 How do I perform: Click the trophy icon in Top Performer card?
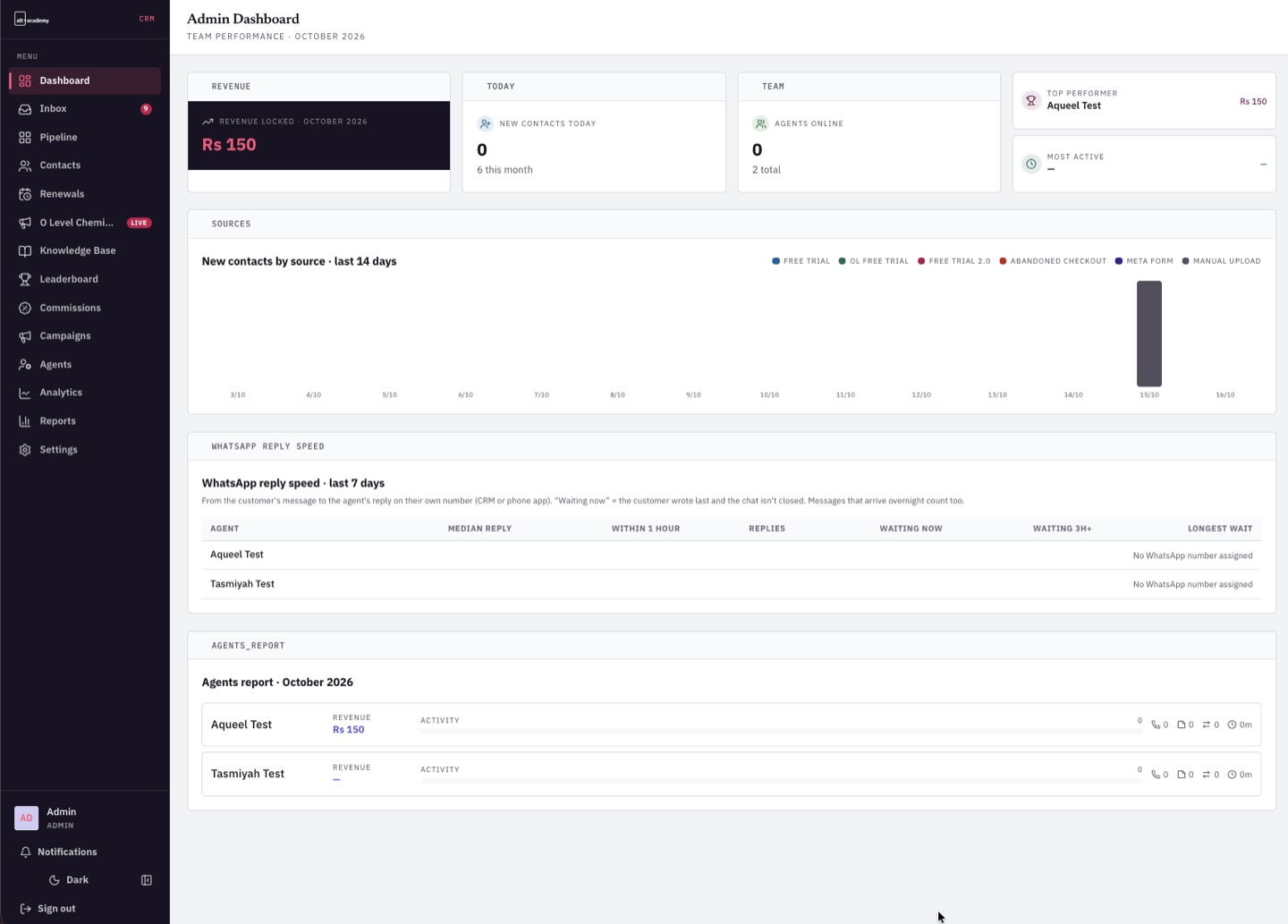1031,100
